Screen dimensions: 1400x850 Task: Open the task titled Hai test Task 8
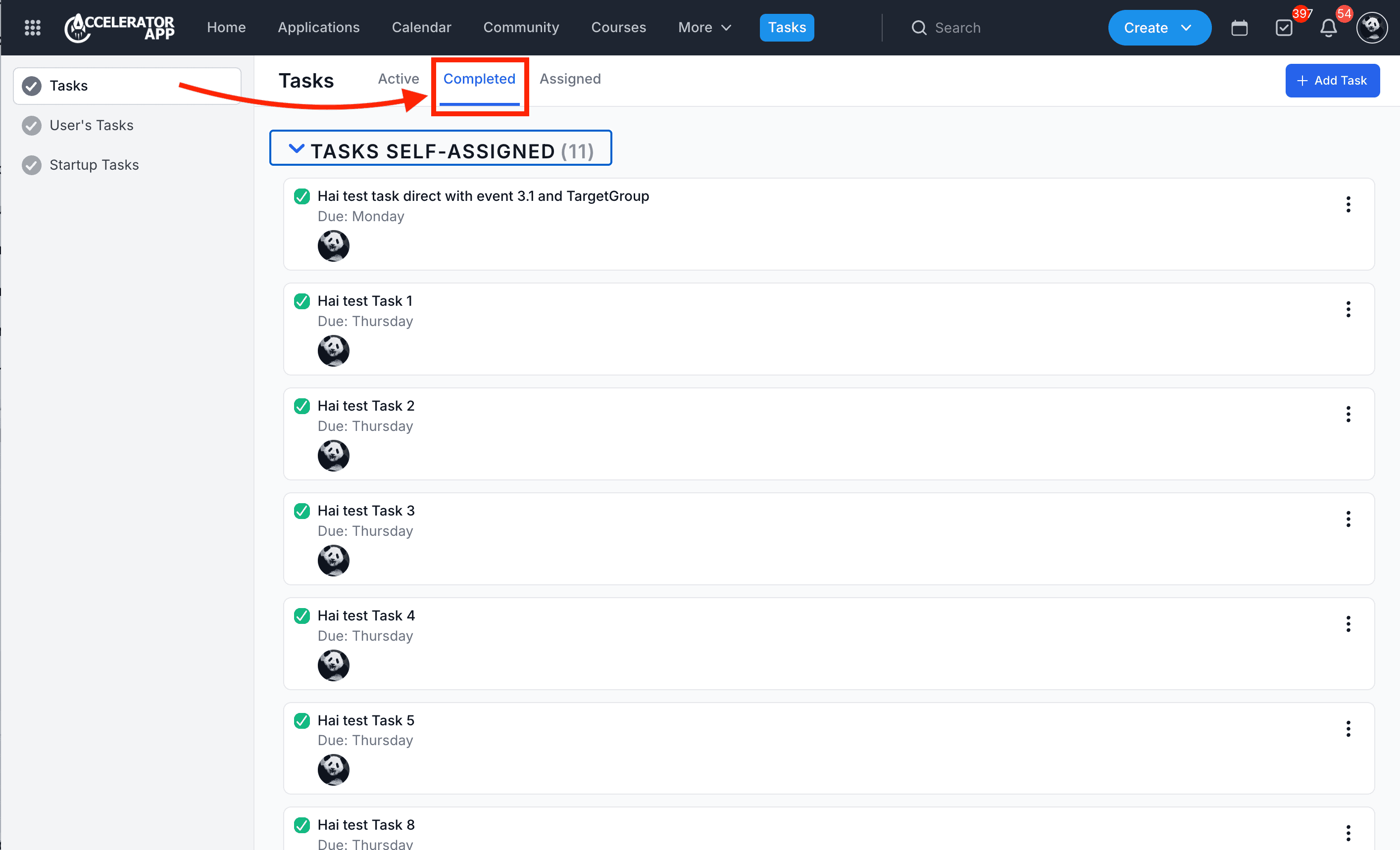coord(366,825)
